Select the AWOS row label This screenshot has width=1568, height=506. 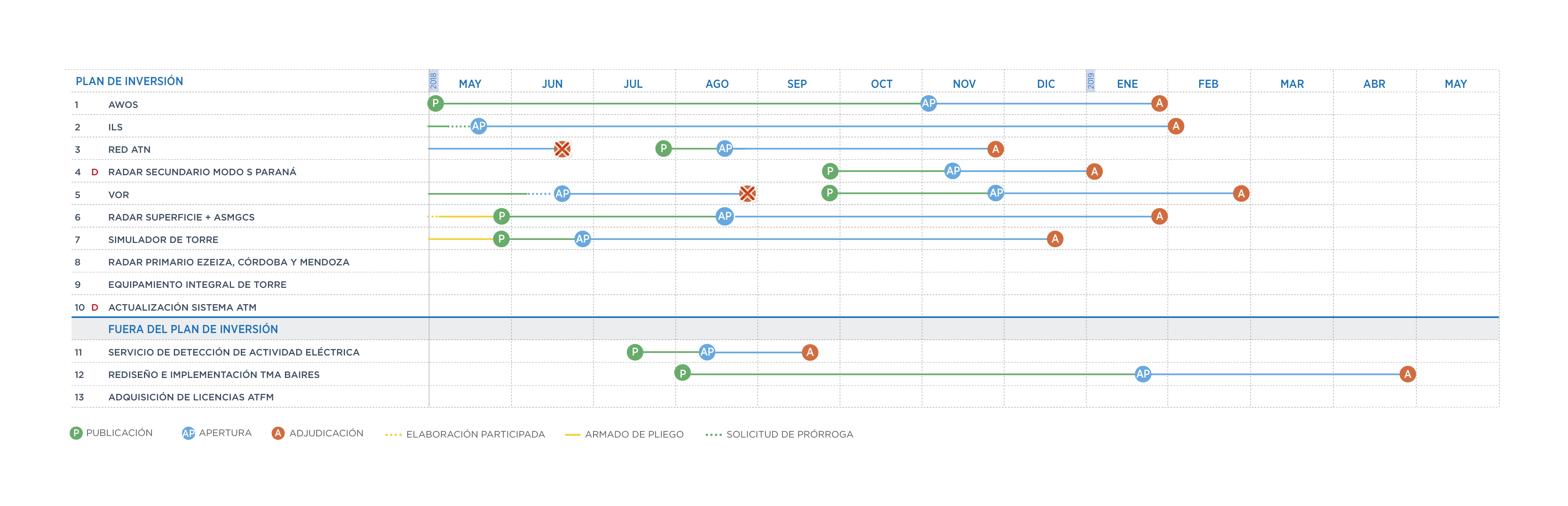click(x=123, y=104)
